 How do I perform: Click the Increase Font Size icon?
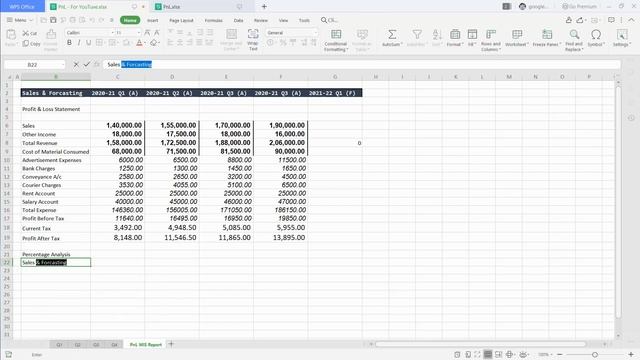click(x=147, y=33)
